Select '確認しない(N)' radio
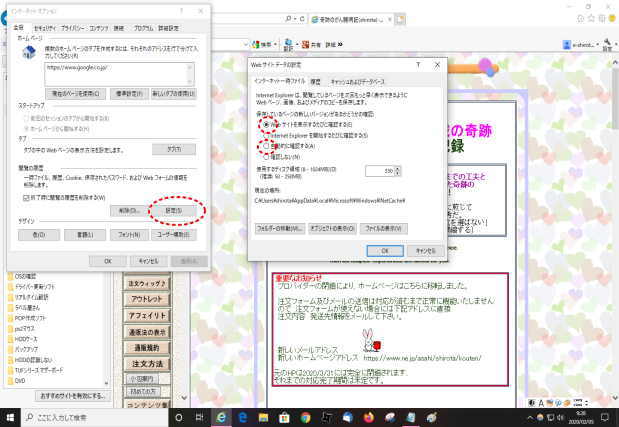The height and width of the screenshot is (427, 619). pyautogui.click(x=266, y=157)
